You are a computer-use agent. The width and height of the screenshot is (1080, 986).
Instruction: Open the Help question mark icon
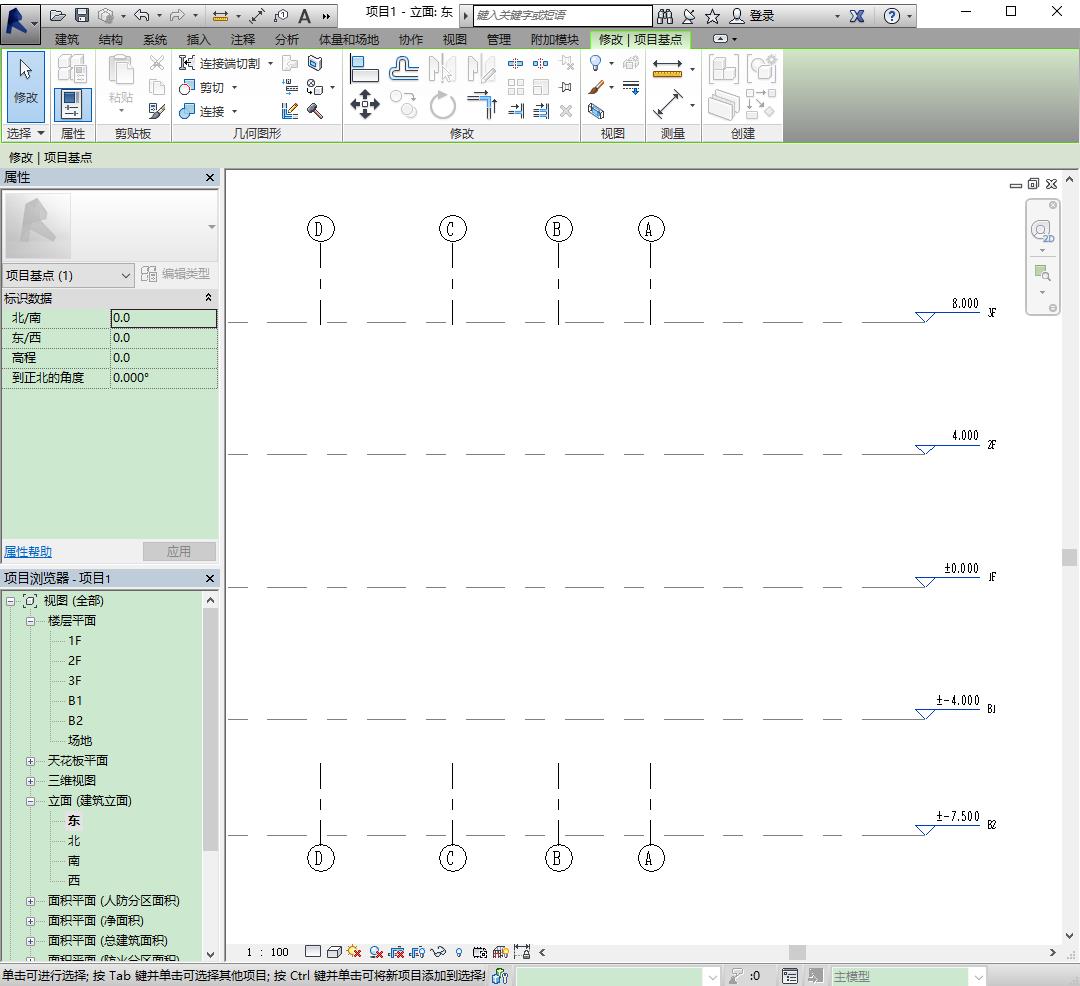[891, 16]
